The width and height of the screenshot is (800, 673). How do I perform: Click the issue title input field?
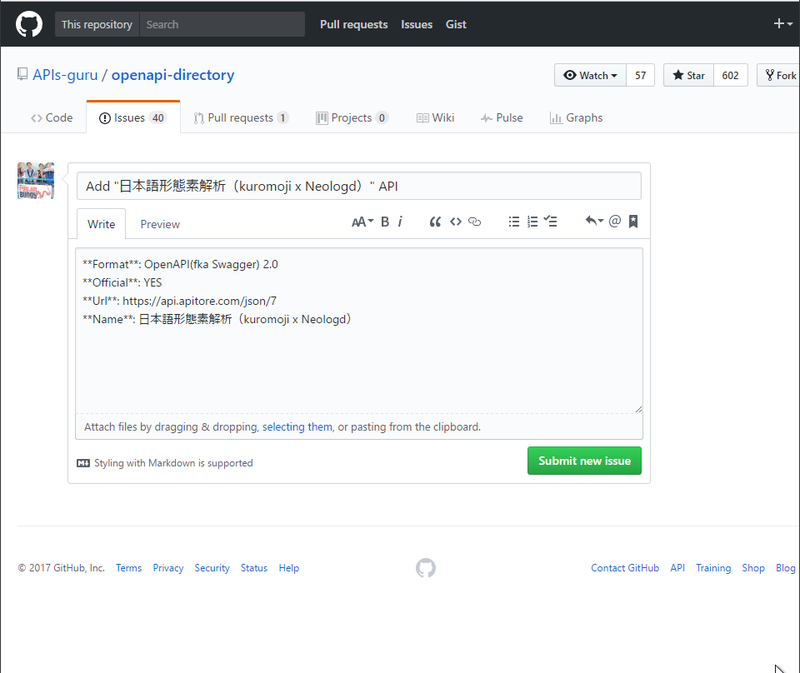tap(359, 186)
